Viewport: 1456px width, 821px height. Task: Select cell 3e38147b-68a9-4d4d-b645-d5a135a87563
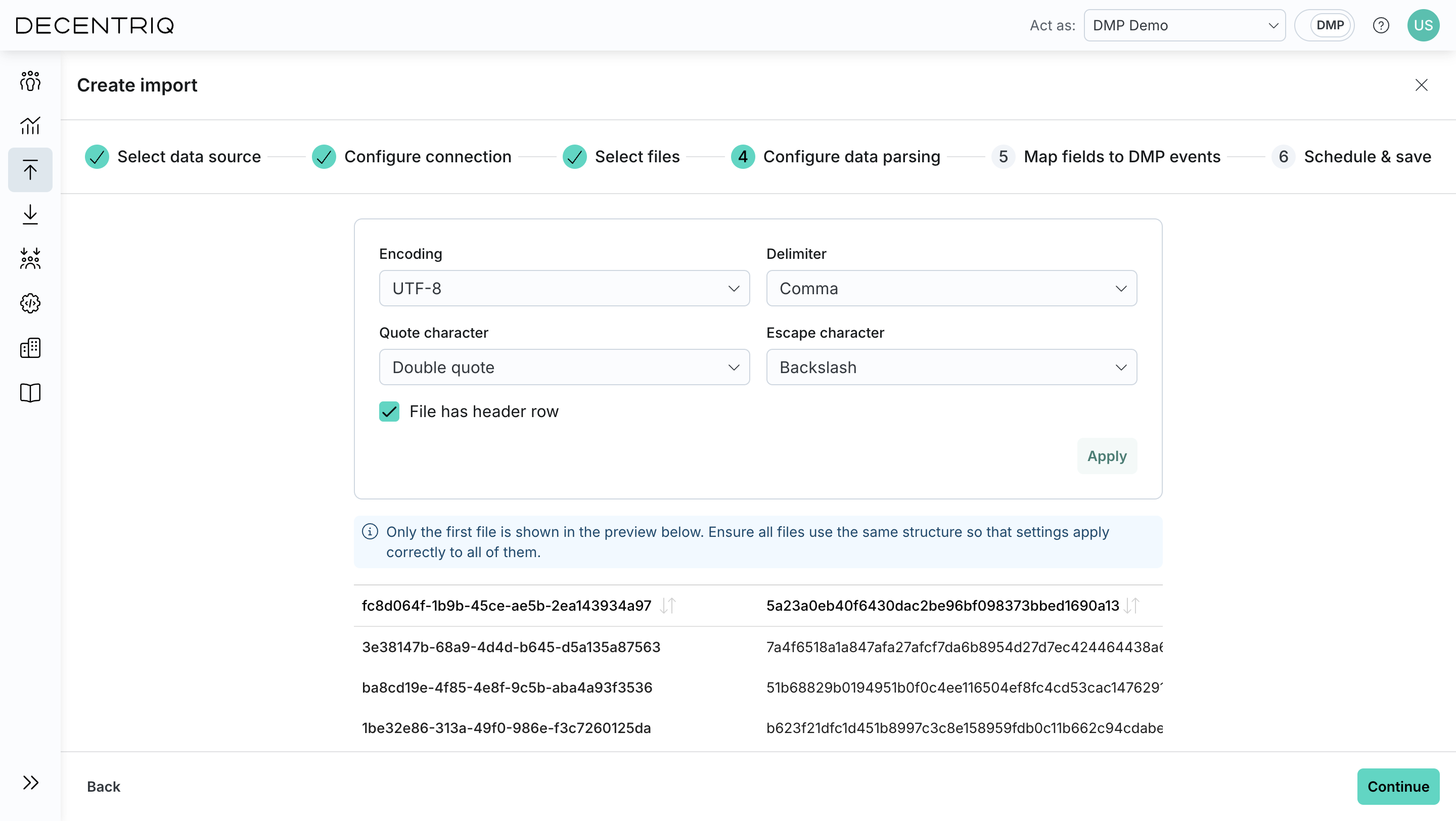click(511, 647)
